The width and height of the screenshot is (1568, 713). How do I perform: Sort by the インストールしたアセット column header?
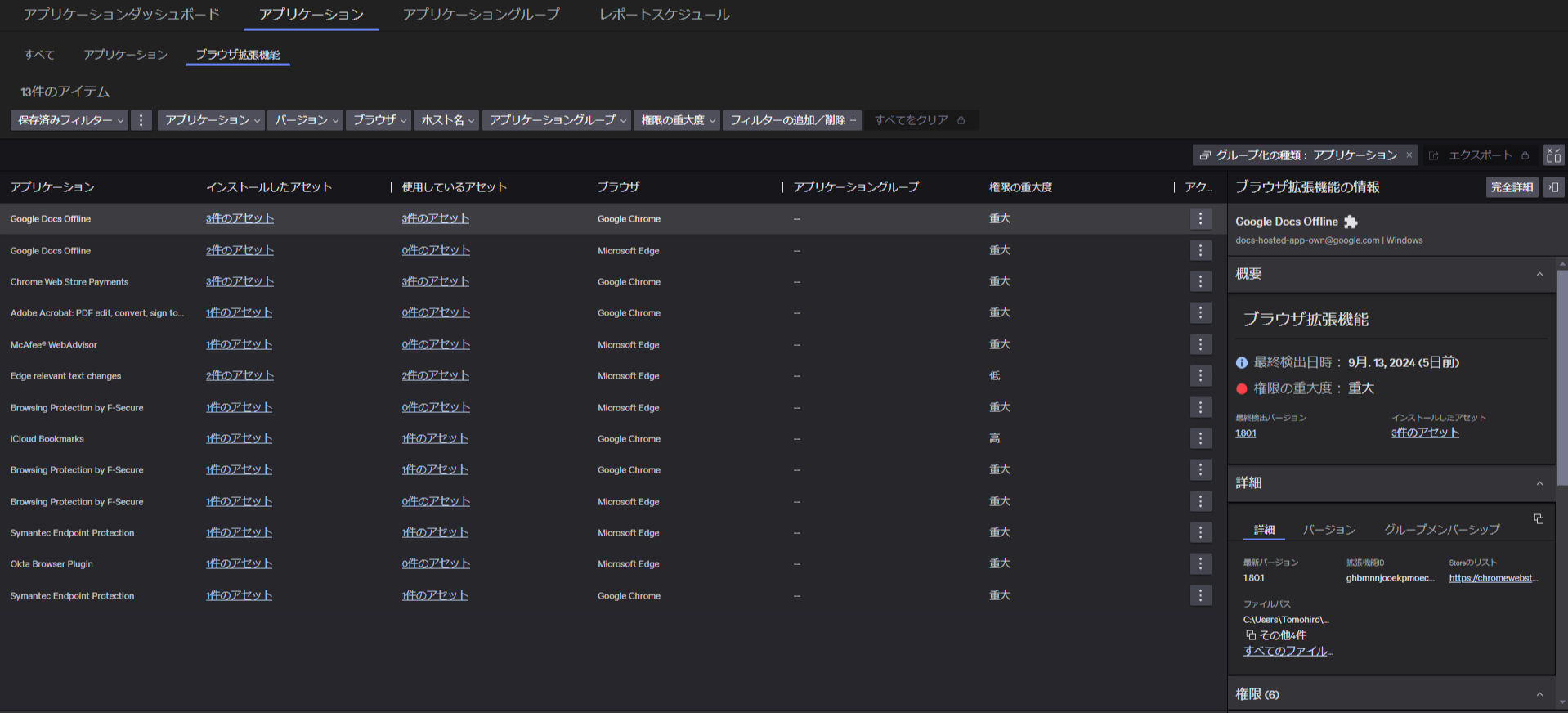click(x=269, y=187)
